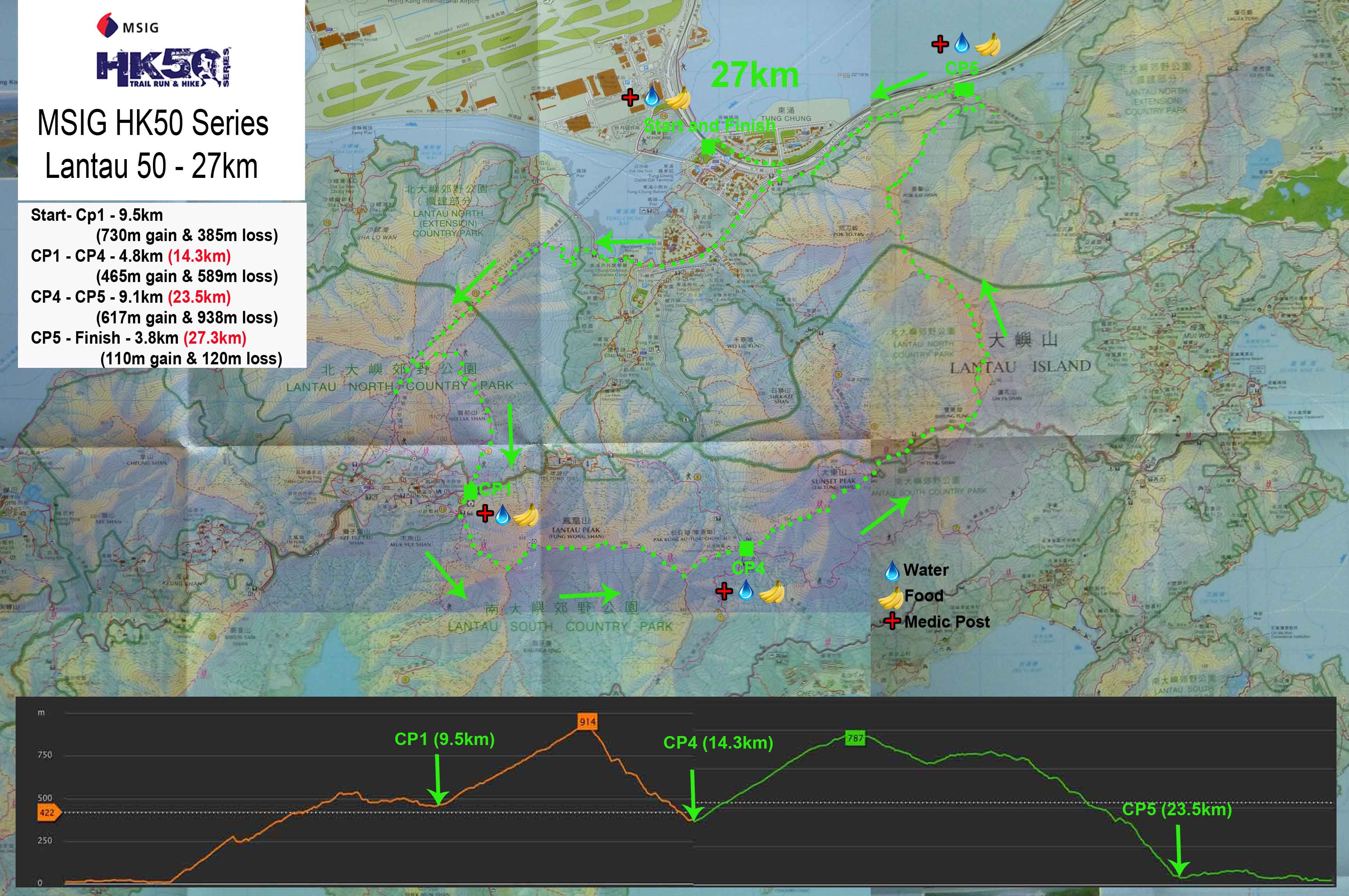Click the red '(27.3km)' cumulative distance

point(215,338)
